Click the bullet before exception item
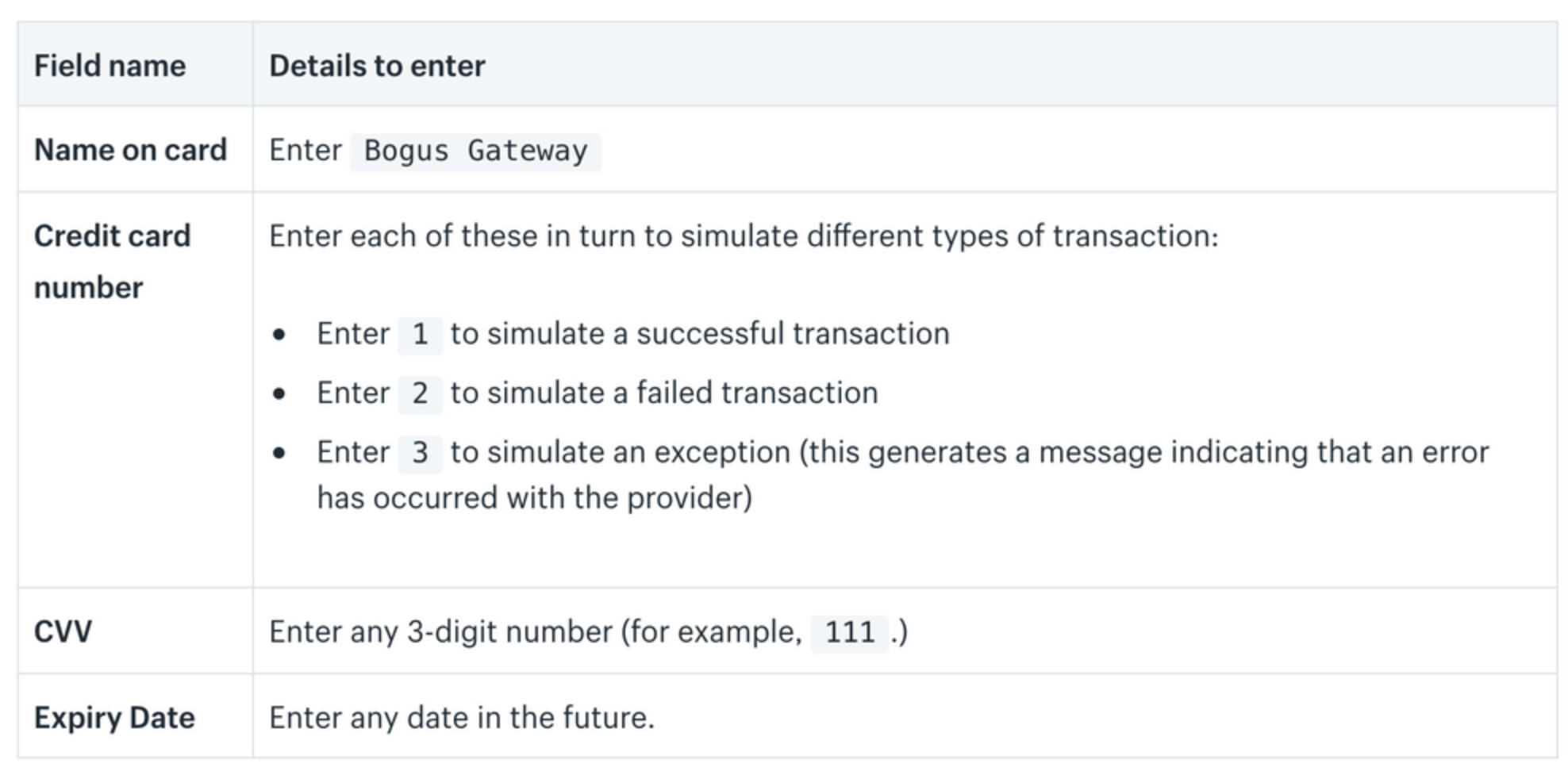 [279, 454]
